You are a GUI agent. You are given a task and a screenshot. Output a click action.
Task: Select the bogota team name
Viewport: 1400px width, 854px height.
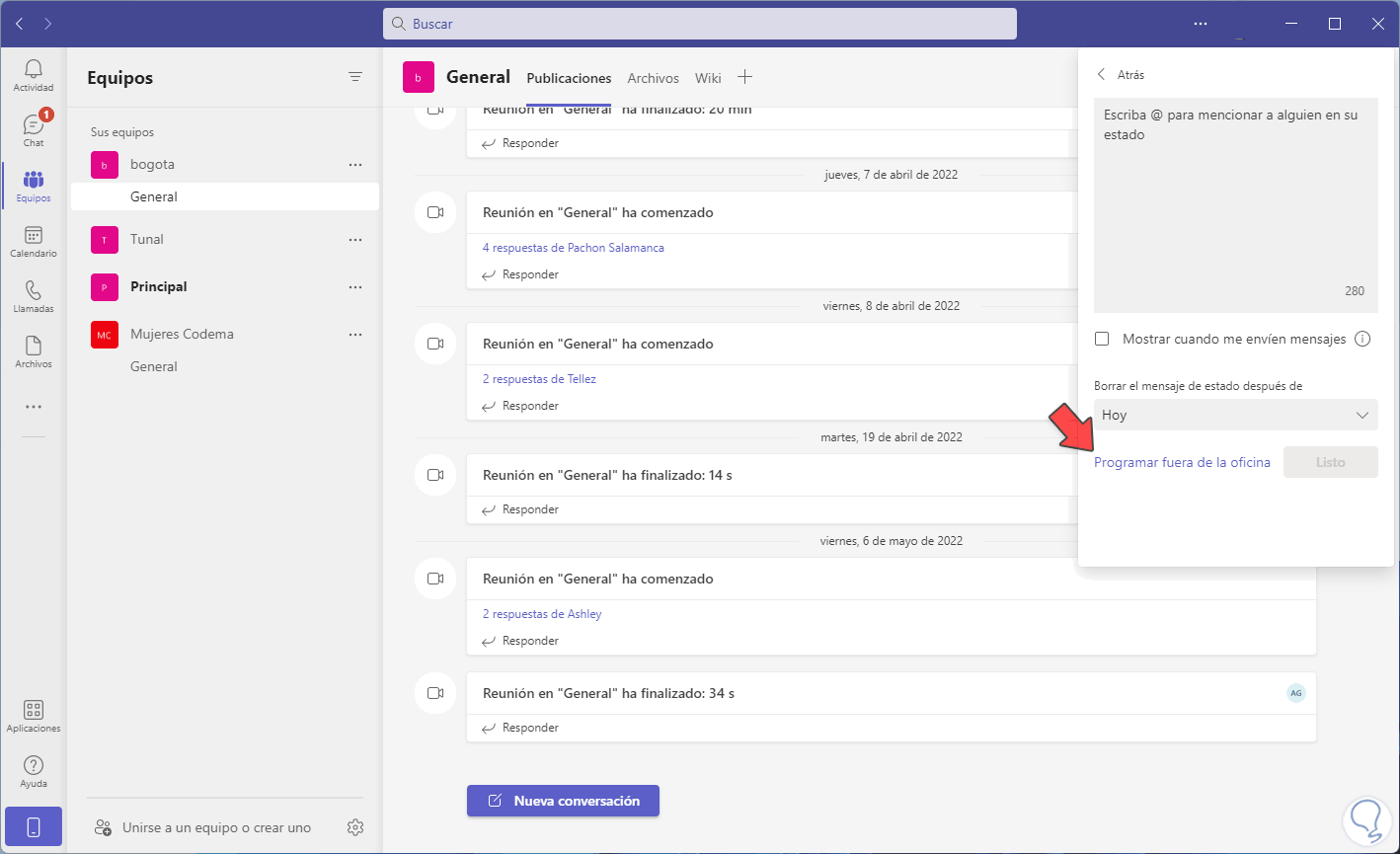click(x=152, y=165)
